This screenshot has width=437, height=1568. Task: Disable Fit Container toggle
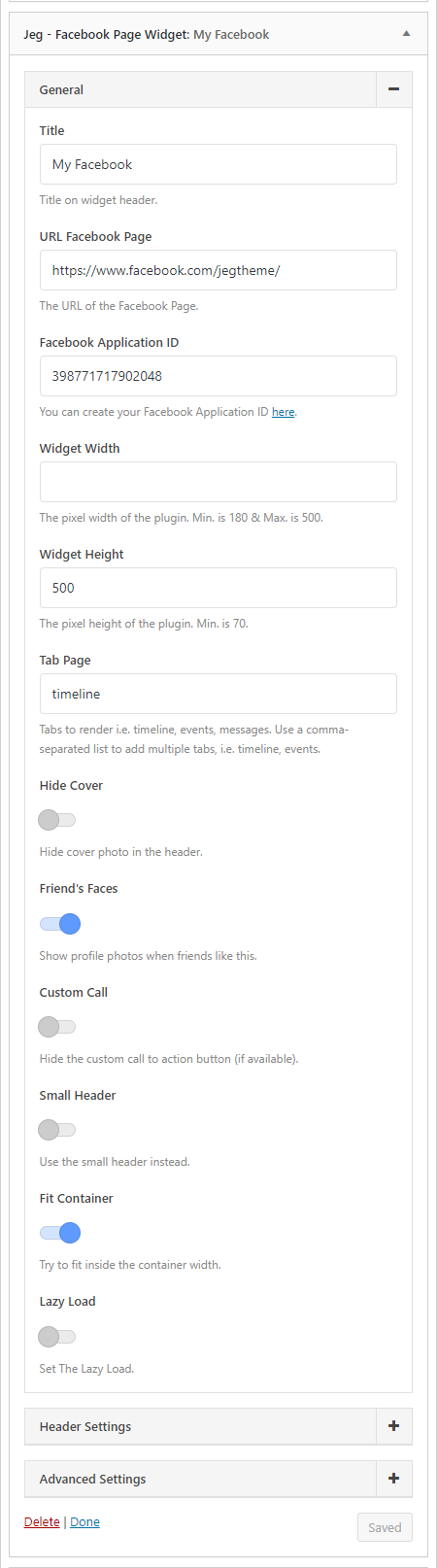(x=59, y=1233)
